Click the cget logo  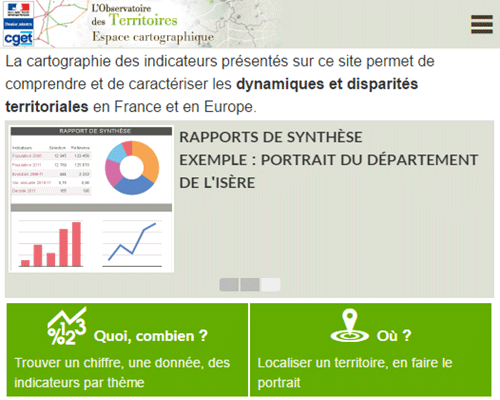pyautogui.click(x=18, y=39)
